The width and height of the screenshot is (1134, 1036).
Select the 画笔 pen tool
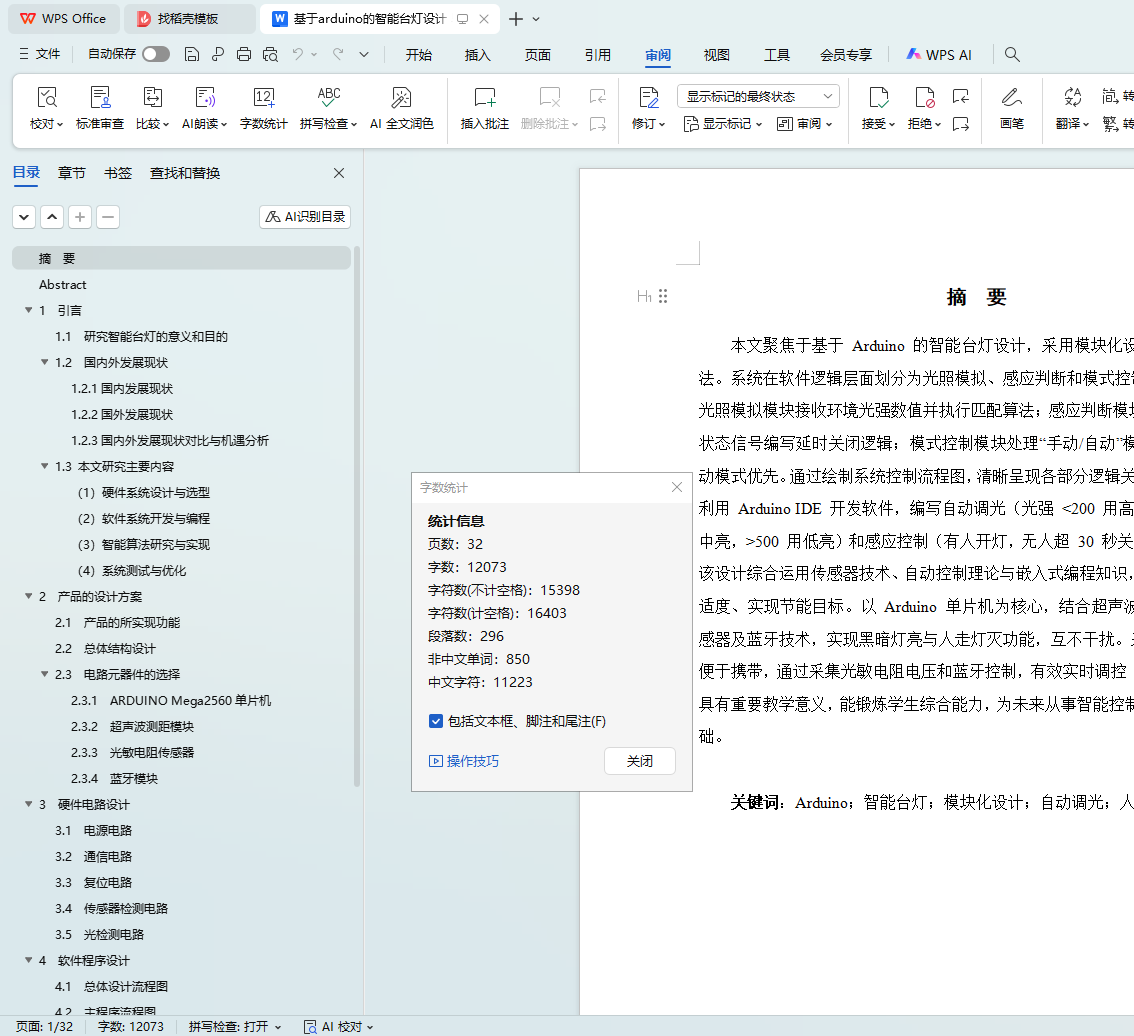tap(1011, 98)
